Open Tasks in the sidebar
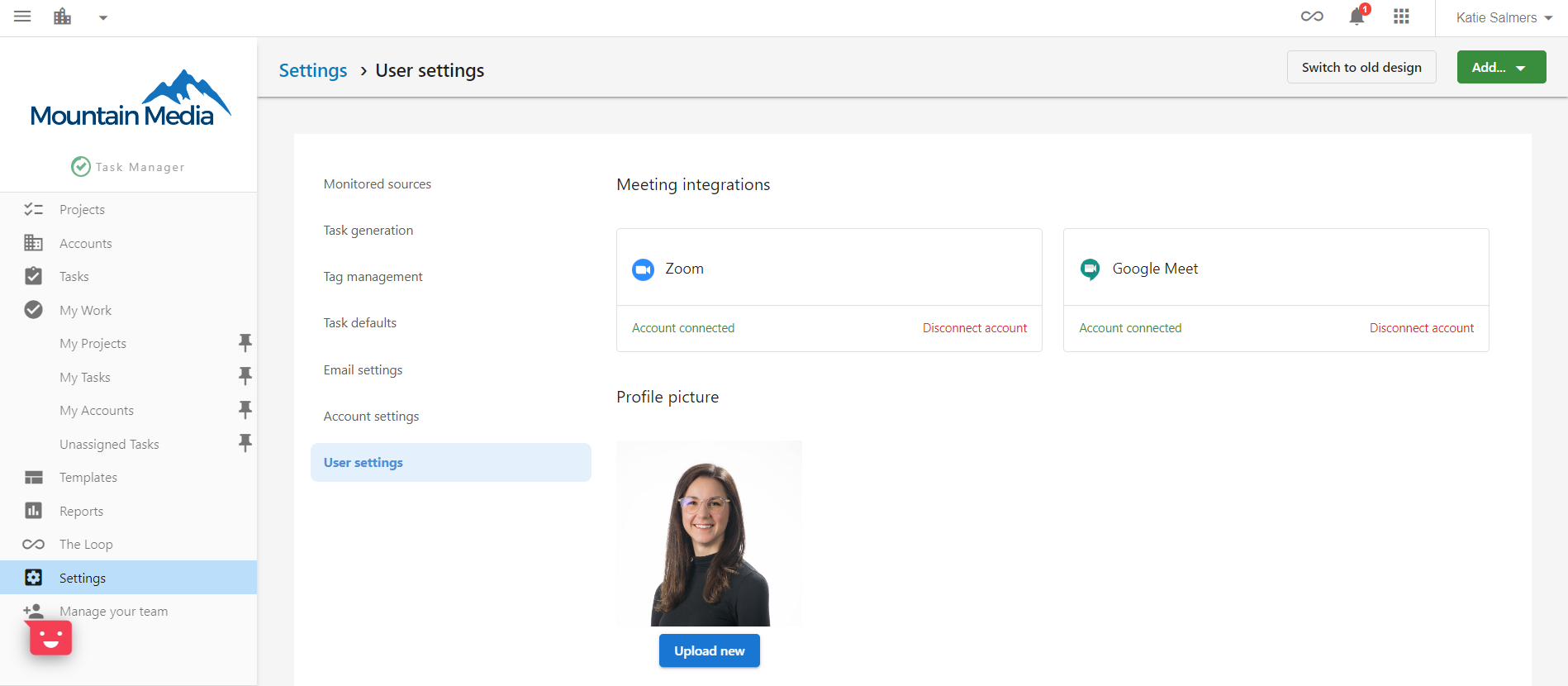This screenshot has width=1568, height=686. [74, 277]
